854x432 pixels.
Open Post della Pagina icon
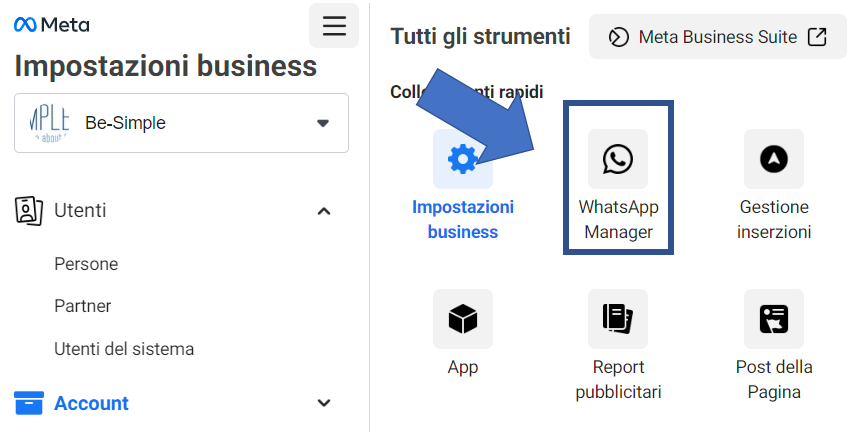773,319
